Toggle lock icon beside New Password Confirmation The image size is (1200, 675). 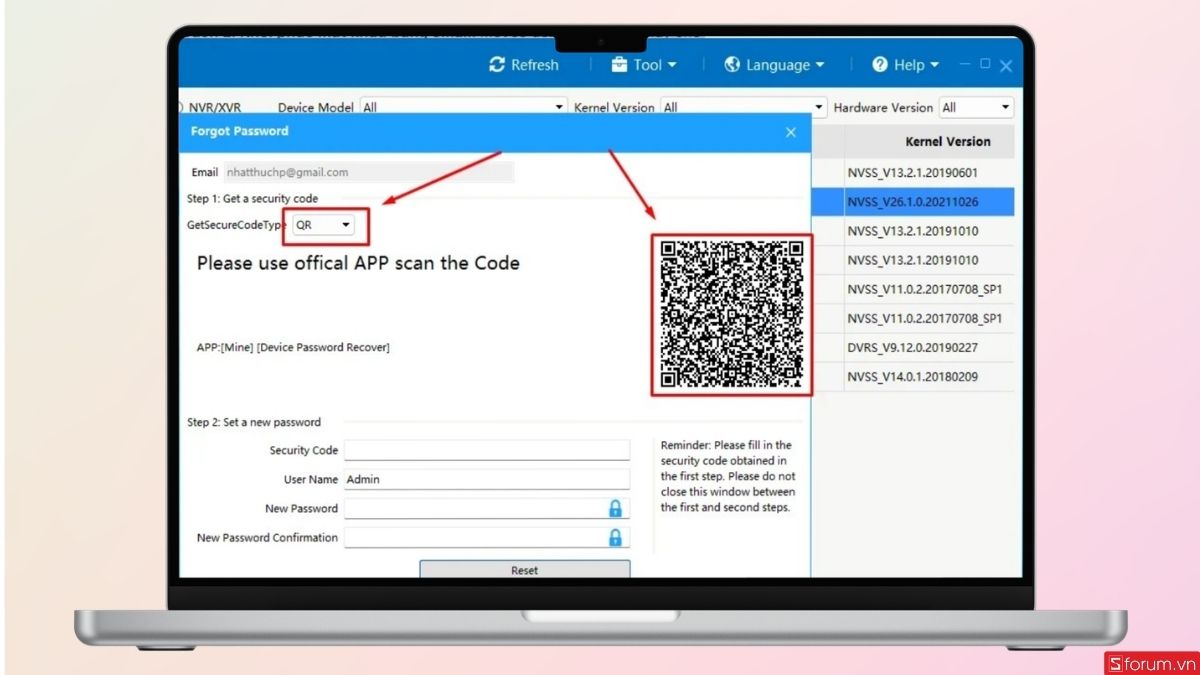pos(615,537)
